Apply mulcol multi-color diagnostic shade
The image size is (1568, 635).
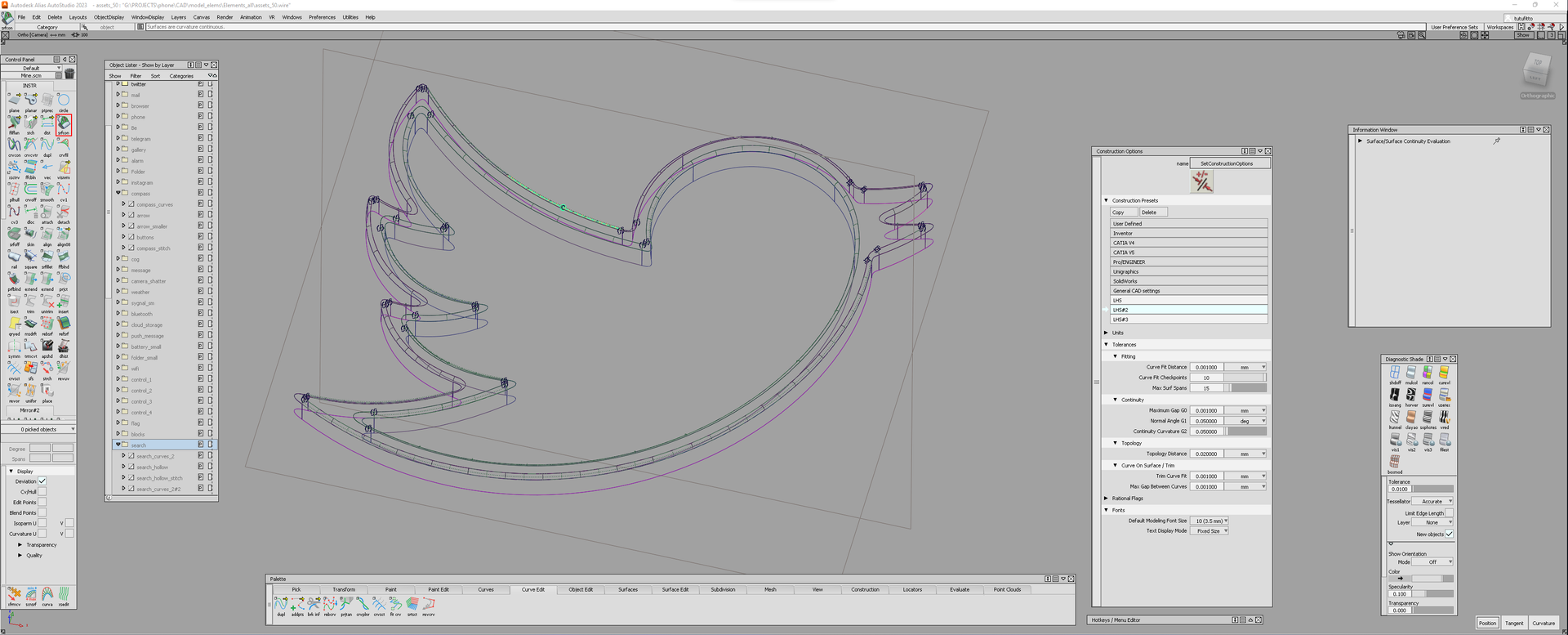point(1411,374)
